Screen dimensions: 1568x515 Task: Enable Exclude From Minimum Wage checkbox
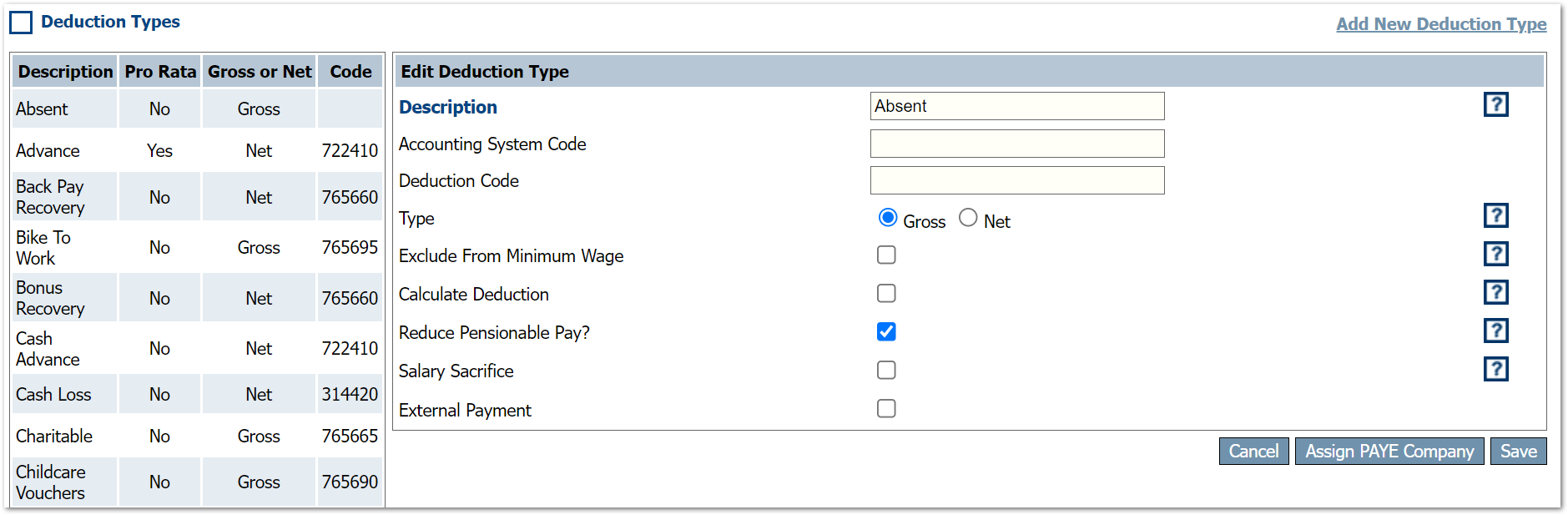[x=886, y=255]
